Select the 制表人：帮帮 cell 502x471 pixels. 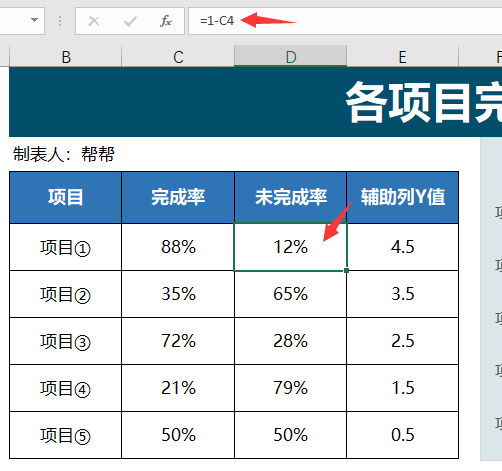[x=64, y=154]
